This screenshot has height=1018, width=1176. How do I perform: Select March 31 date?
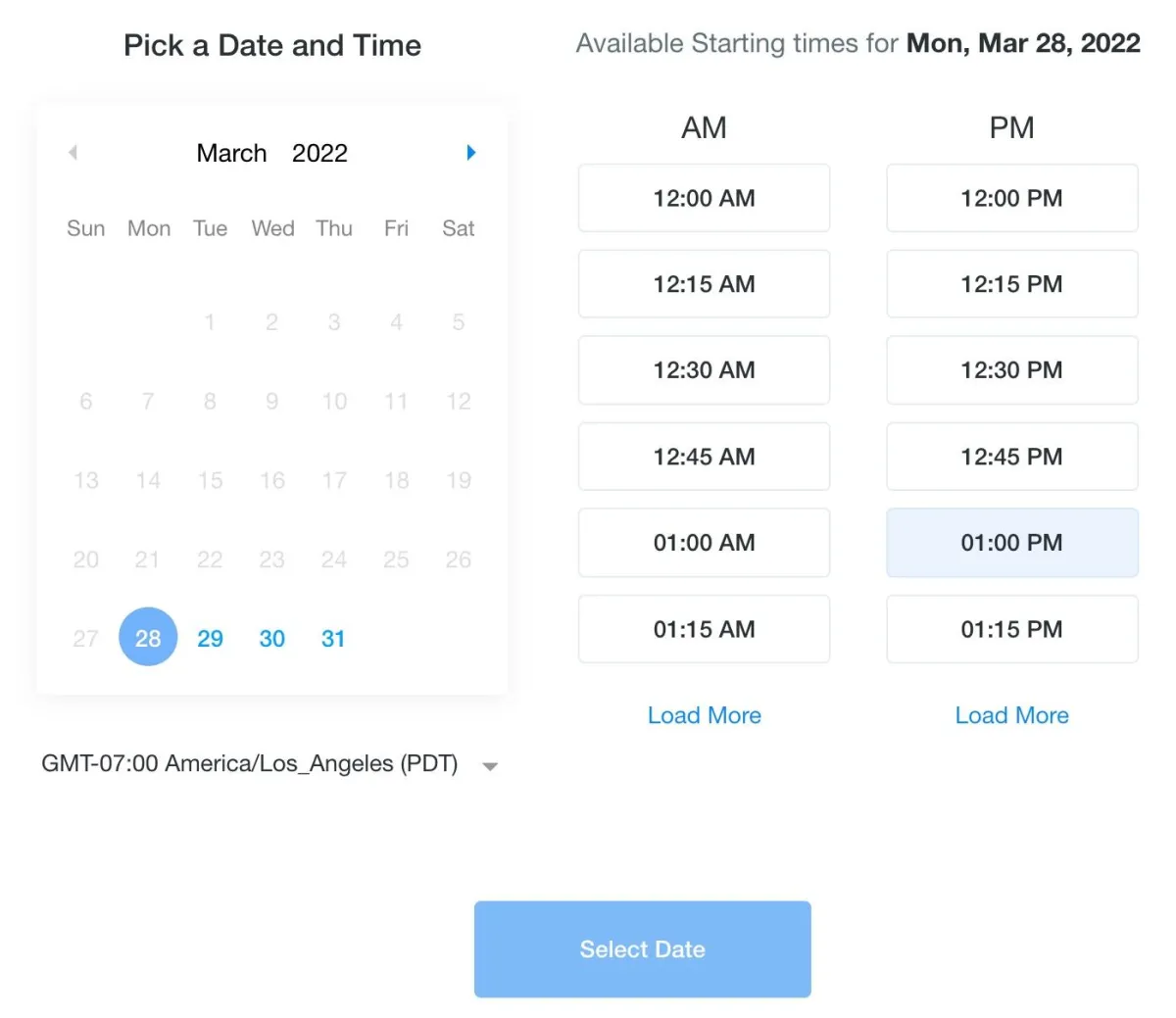point(333,639)
